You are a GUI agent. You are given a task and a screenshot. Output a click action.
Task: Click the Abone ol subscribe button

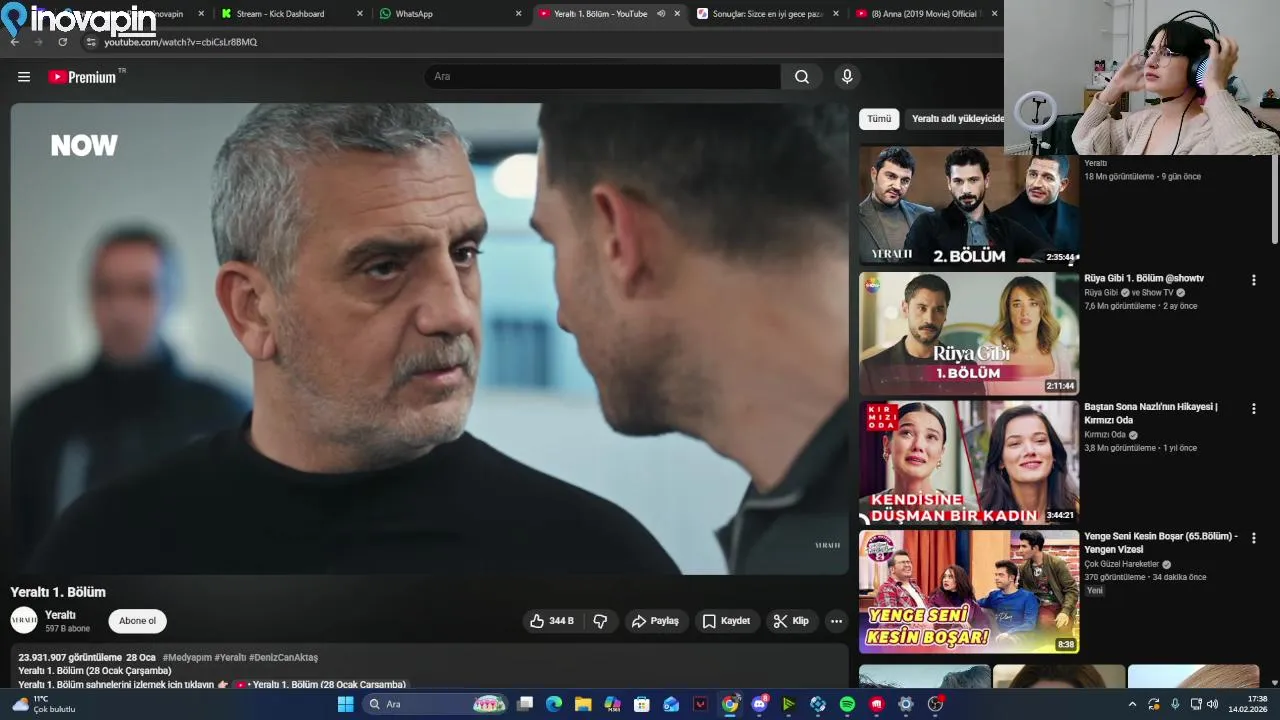[x=137, y=621]
